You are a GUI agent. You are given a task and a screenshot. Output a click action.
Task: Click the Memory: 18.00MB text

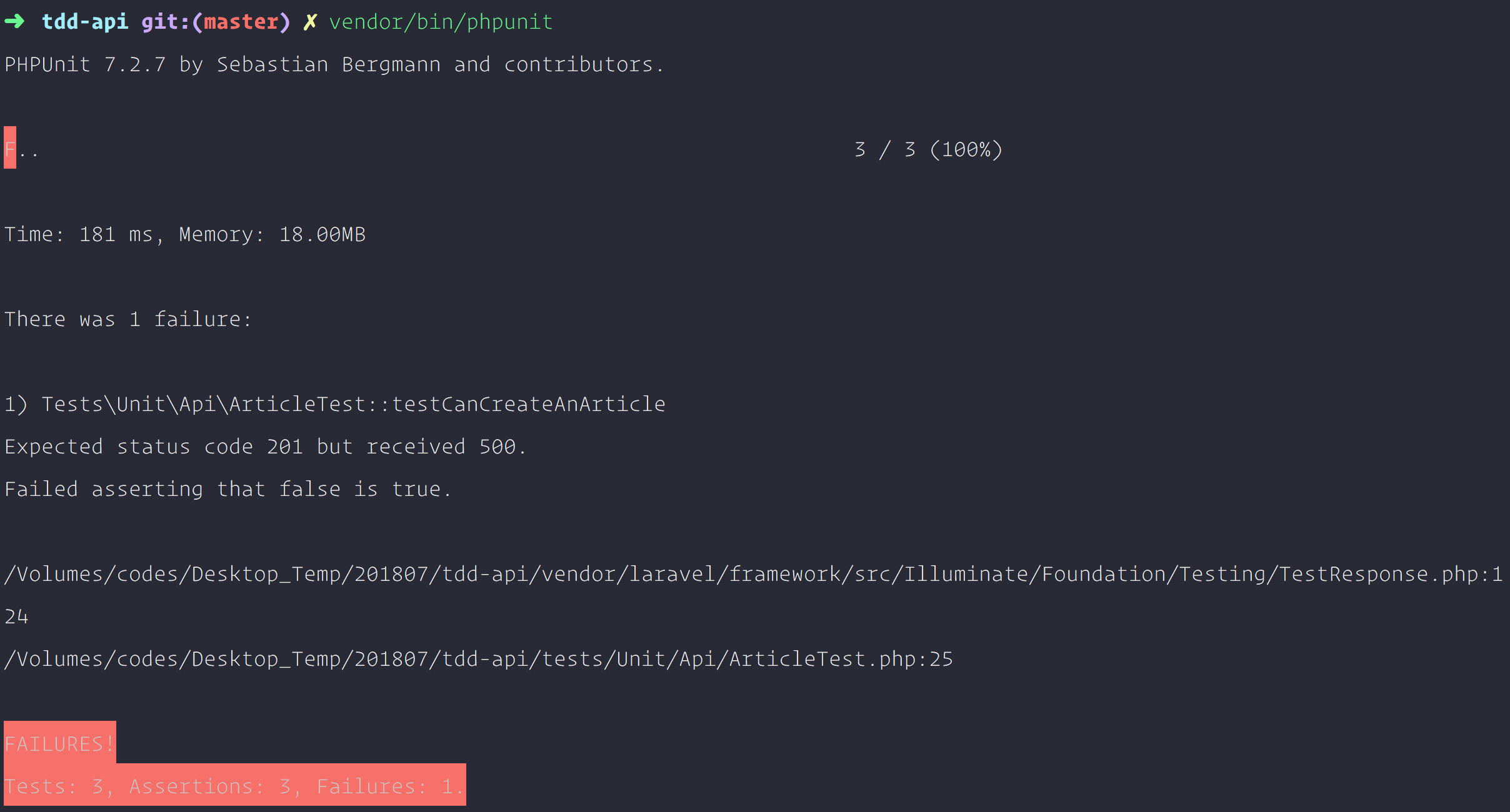coord(272,235)
